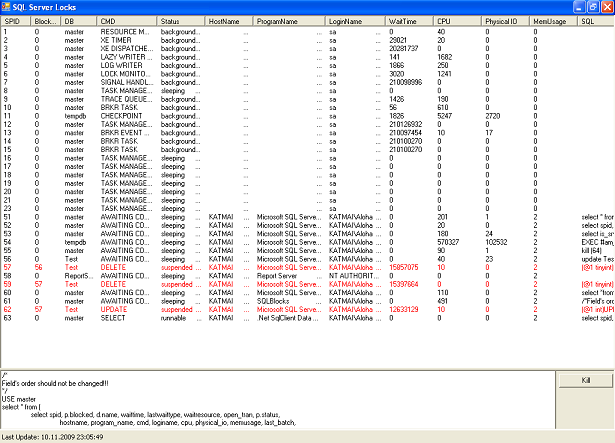
Task: Click CPU value 570327
Action: (448, 242)
